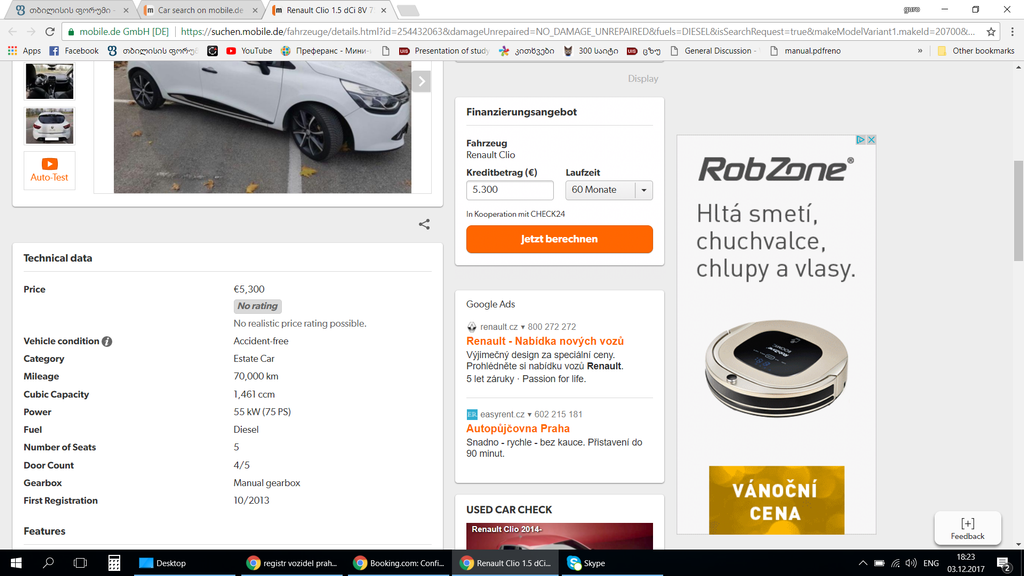The width and height of the screenshot is (1024, 576).
Task: Click the URL address bar
Action: point(522,31)
